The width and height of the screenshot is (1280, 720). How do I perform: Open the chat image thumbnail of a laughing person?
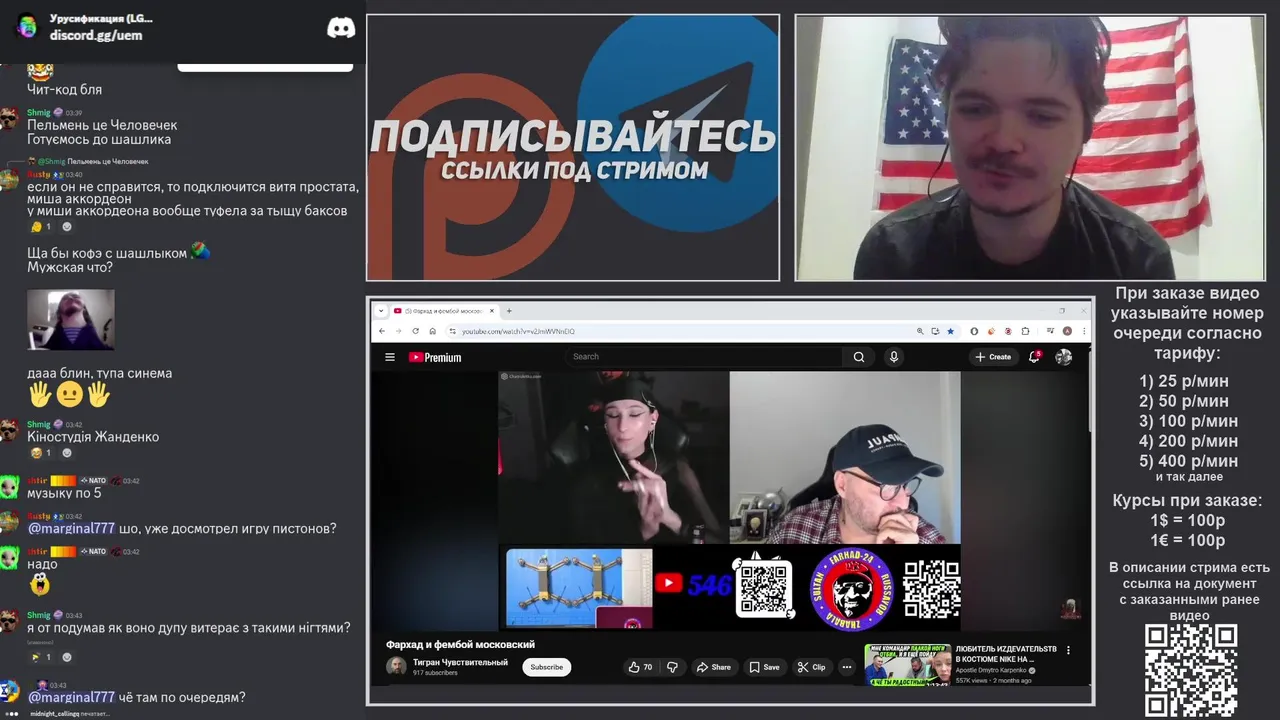coord(70,319)
